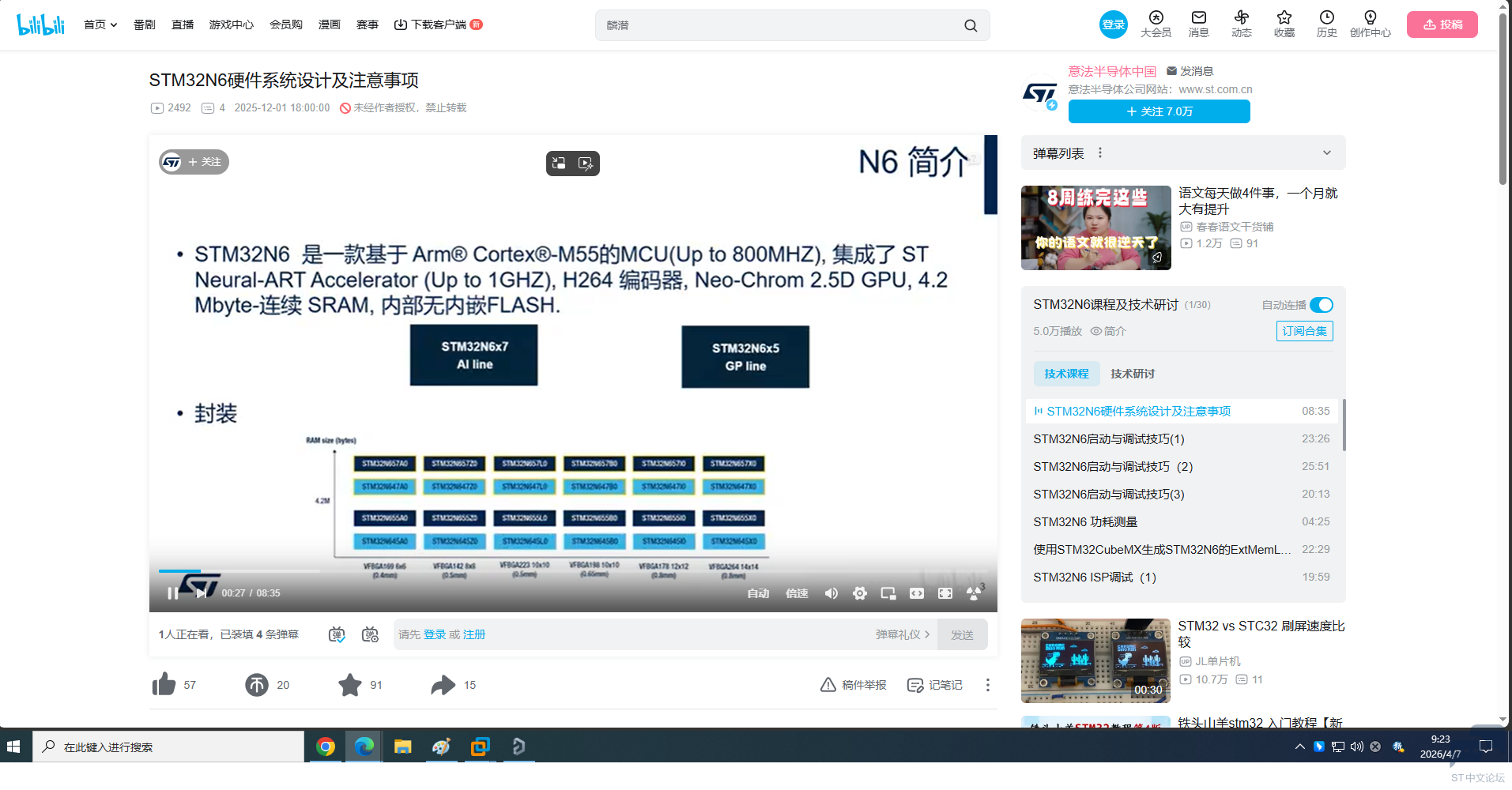Open 直播 in the top navigation
Image resolution: width=1512 pixels, height=790 pixels.
tap(183, 24)
